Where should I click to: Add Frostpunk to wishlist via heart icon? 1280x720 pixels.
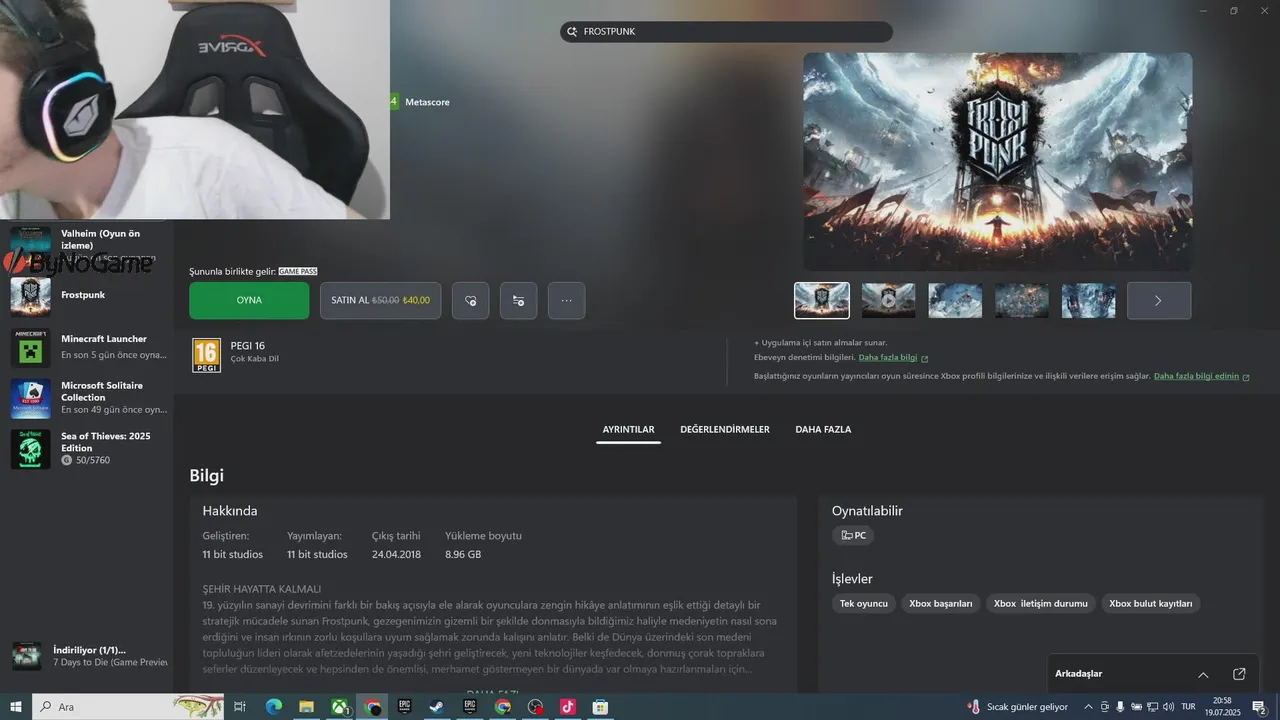coord(470,300)
